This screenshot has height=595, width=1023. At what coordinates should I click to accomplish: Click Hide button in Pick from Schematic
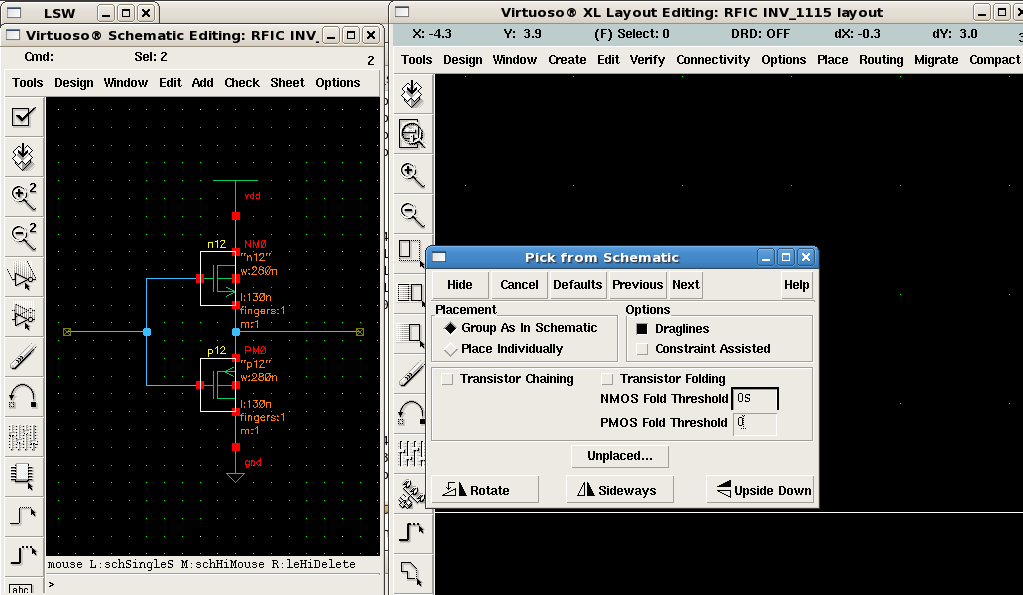[460, 285]
